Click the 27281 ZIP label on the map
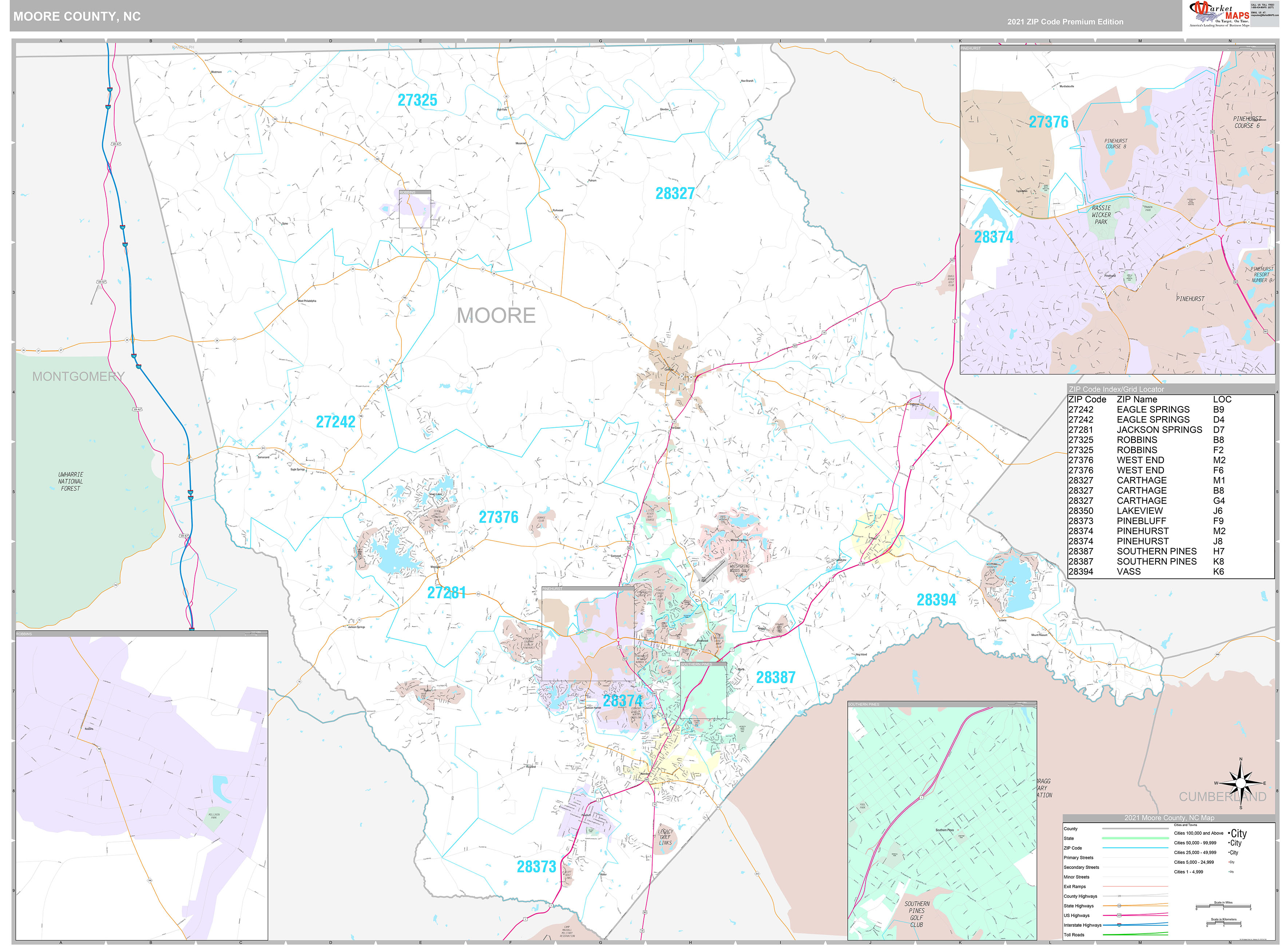1288x946 pixels. 446,593
